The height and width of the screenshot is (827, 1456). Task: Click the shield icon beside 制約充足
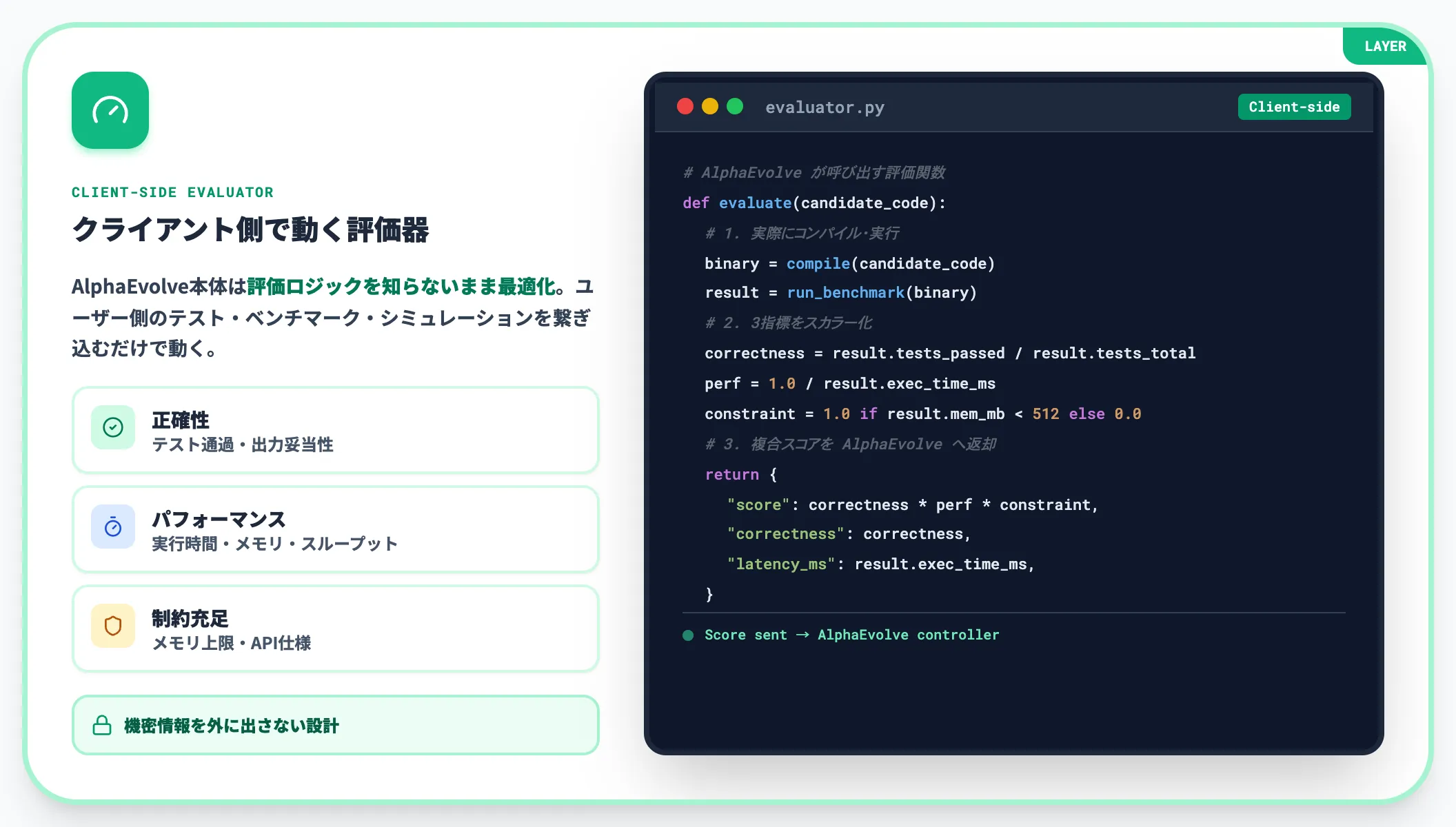coord(113,626)
